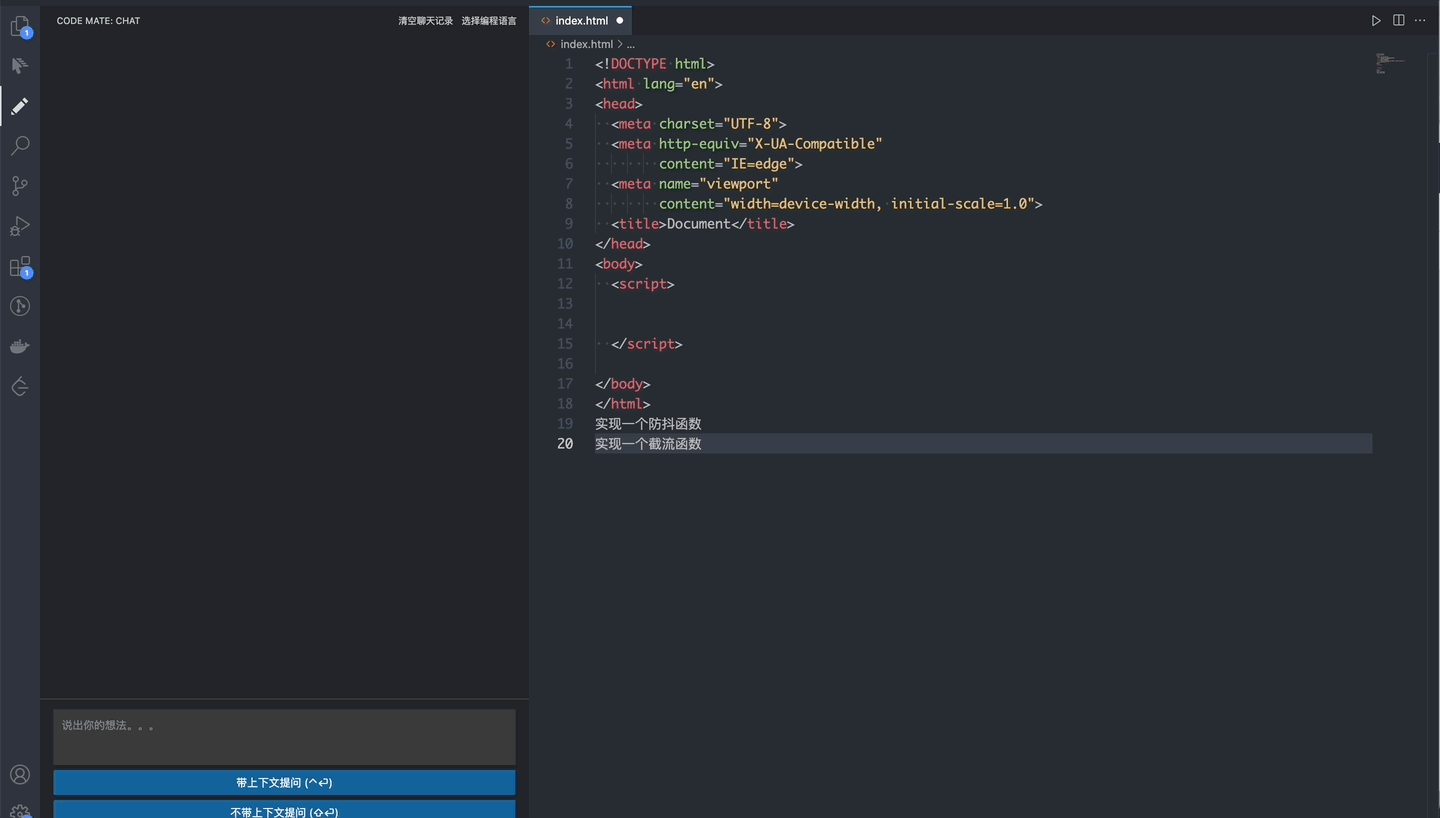Open the Run and Debug view
1440x818 pixels.
pos(20,226)
